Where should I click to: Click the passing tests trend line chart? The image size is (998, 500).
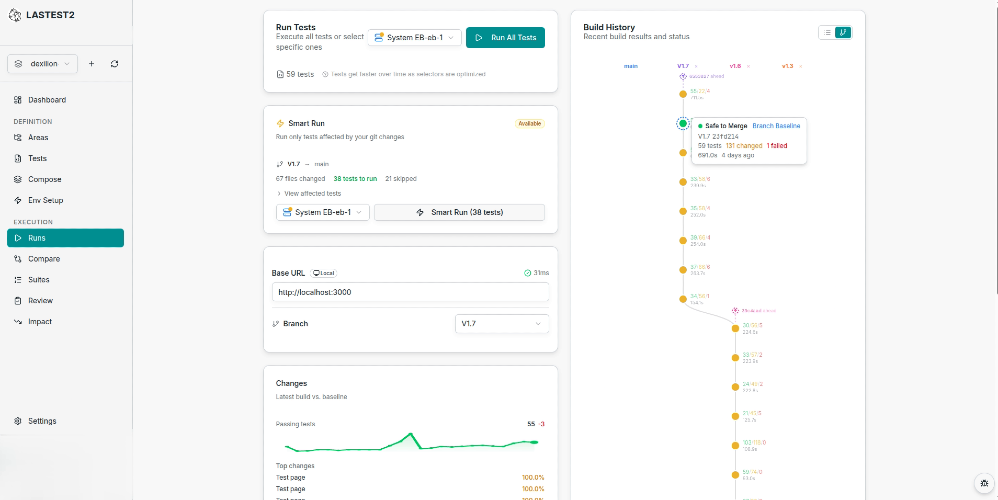(x=411, y=442)
